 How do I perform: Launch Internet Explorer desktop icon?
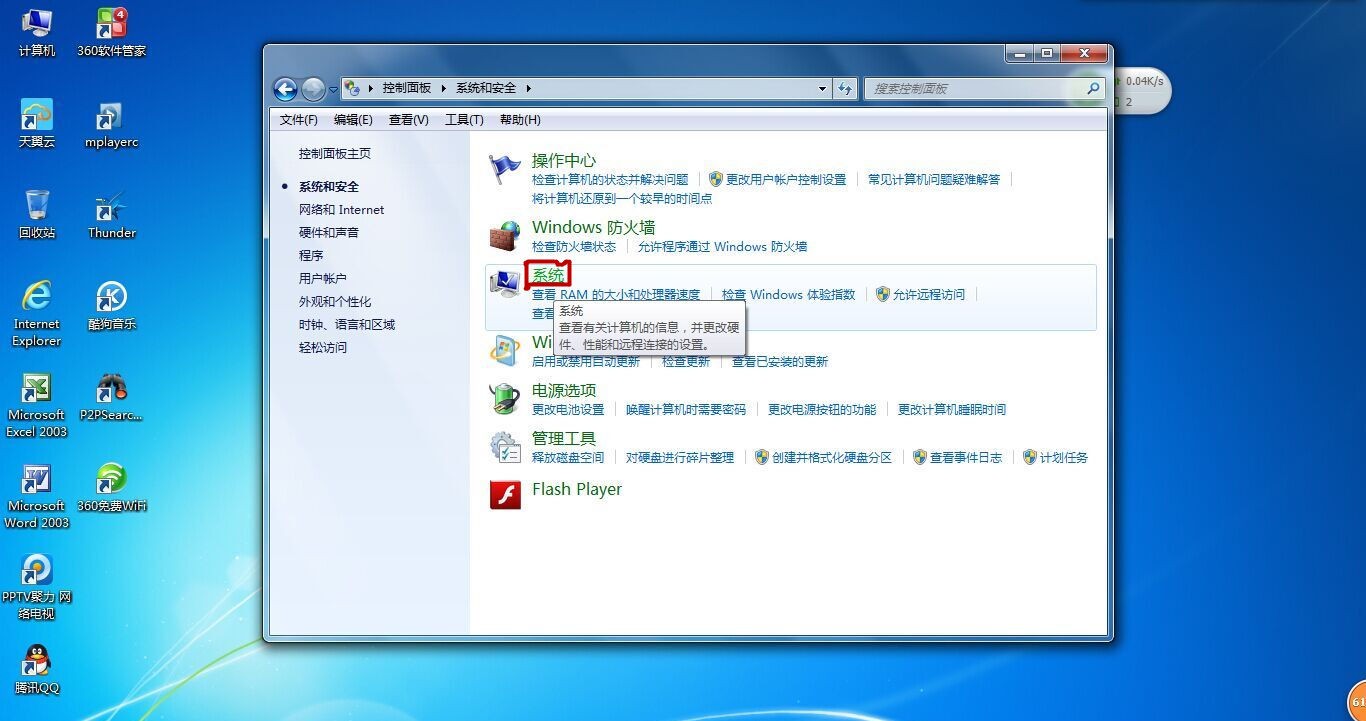[37, 313]
